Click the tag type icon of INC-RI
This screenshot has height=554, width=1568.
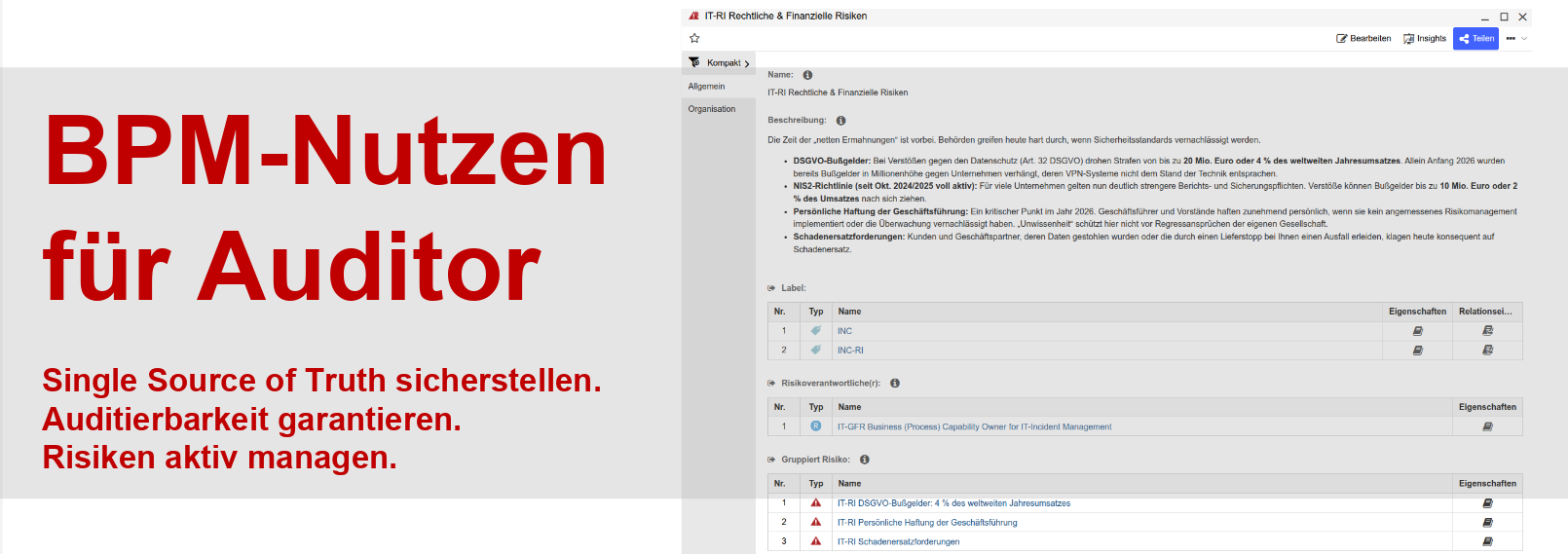816,351
